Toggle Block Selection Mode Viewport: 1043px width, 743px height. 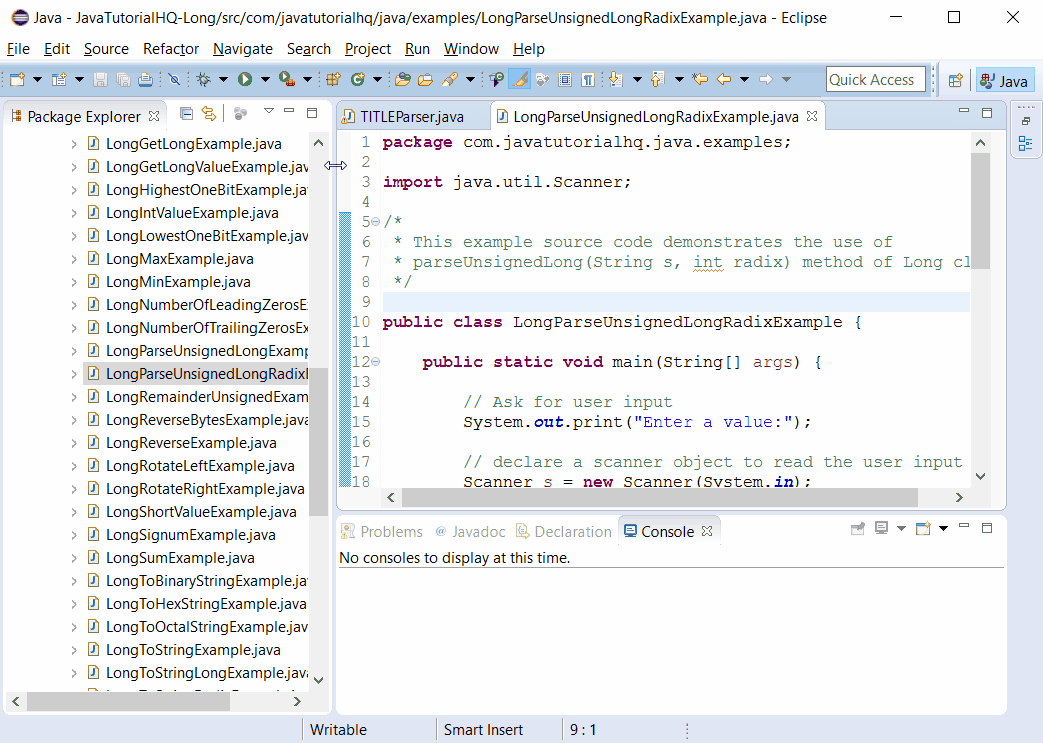click(565, 80)
